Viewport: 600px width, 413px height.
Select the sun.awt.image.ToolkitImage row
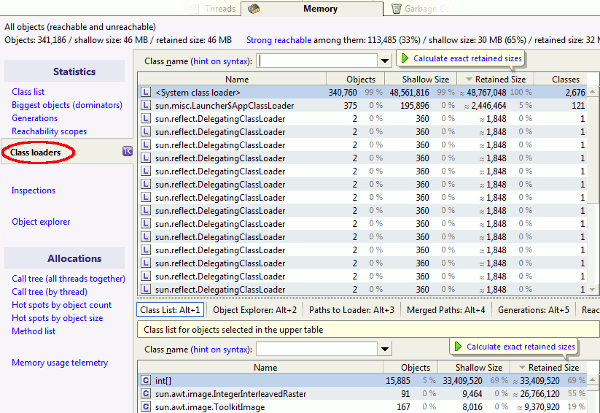(x=363, y=406)
